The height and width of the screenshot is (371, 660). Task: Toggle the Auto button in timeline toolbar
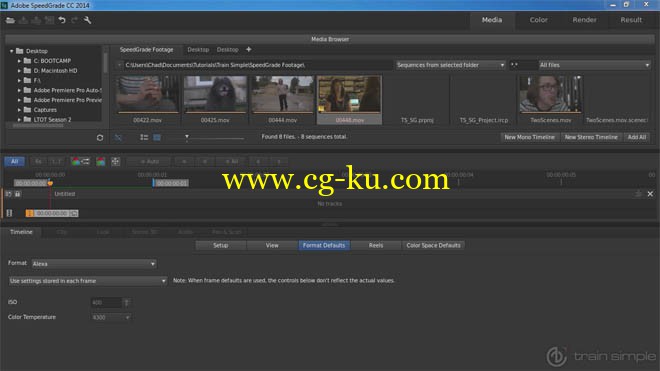click(149, 161)
